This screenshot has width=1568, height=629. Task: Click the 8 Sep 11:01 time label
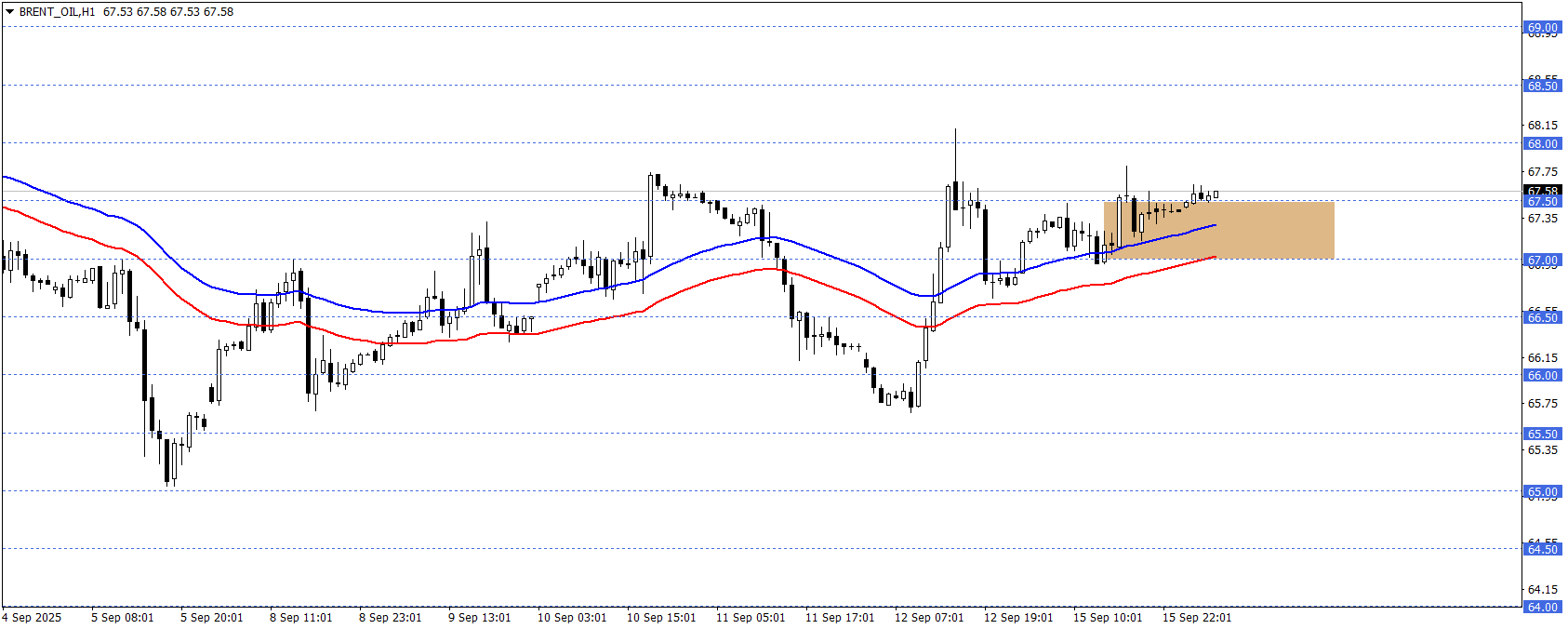[x=300, y=617]
